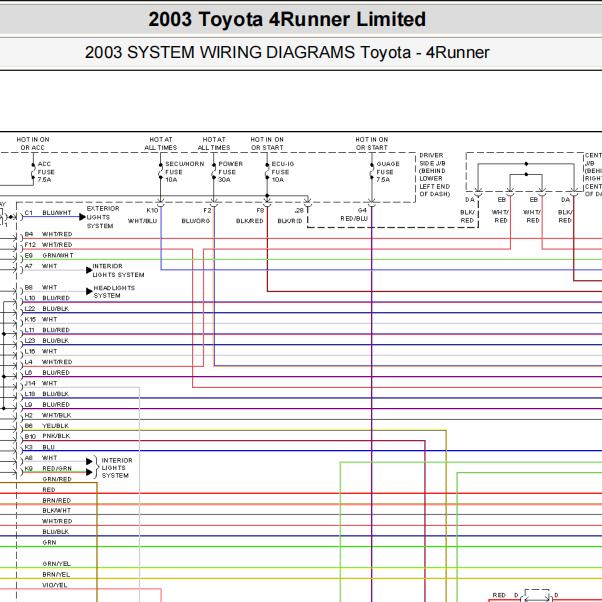Click the "HOT IN ON OR ACC" label
602x602 pixels.
coord(33,144)
